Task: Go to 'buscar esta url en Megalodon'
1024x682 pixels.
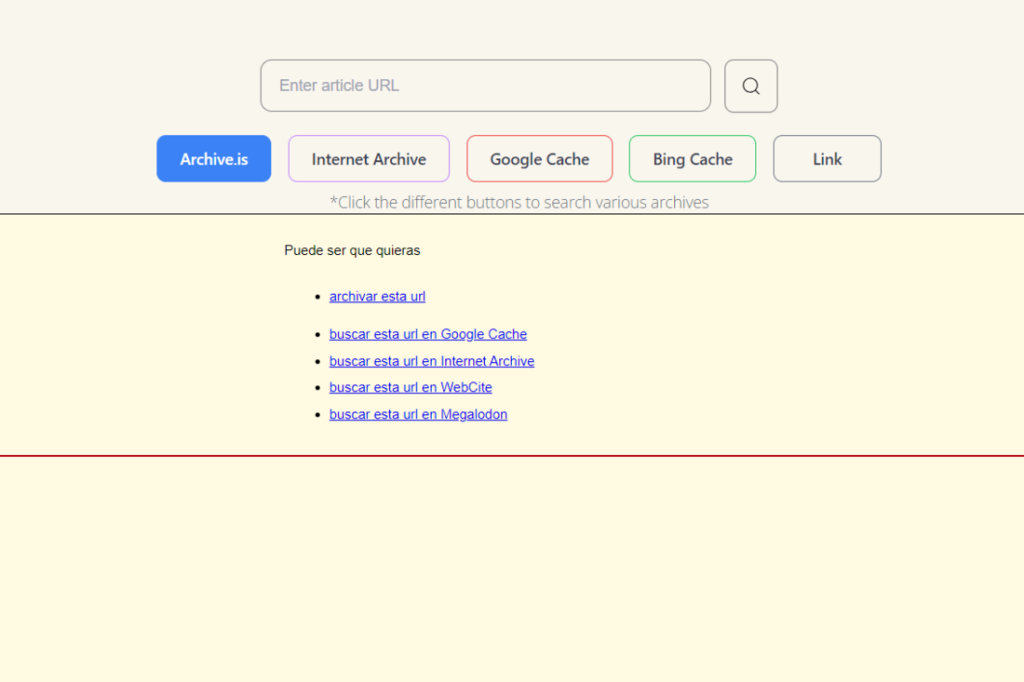Action: [418, 415]
